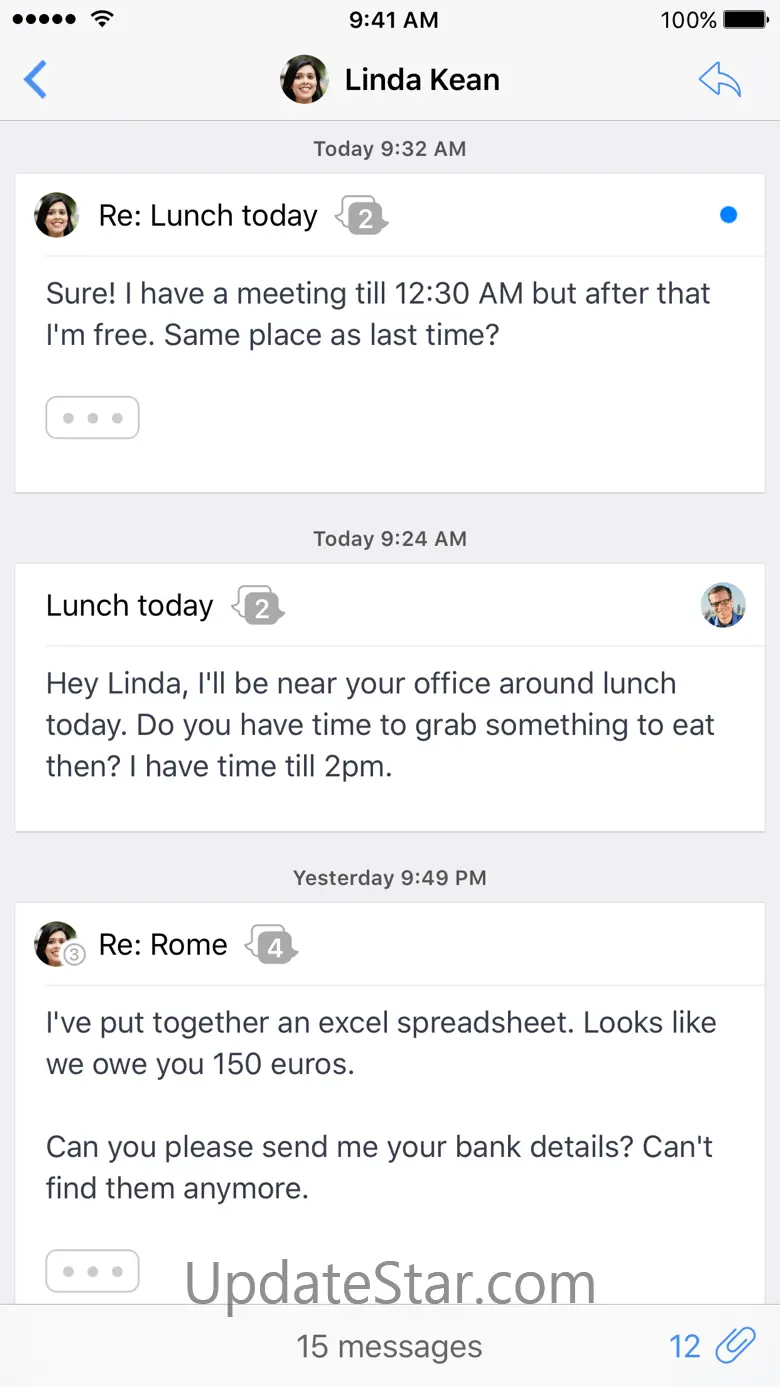
Task: Open the Lunch today subject title
Action: click(130, 606)
